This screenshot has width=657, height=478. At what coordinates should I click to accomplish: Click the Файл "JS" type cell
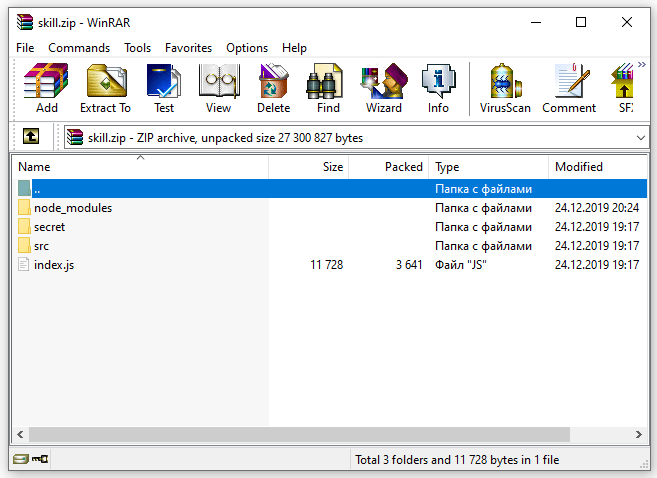[461, 265]
